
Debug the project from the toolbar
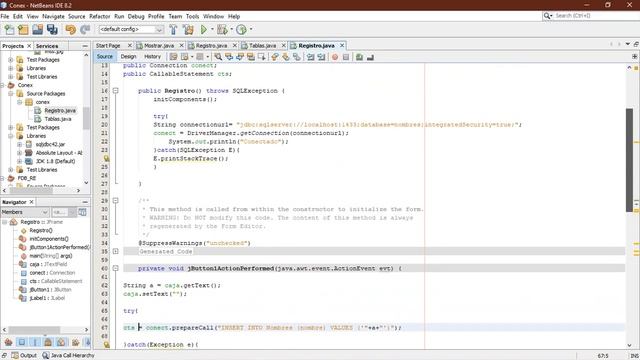(222, 29)
